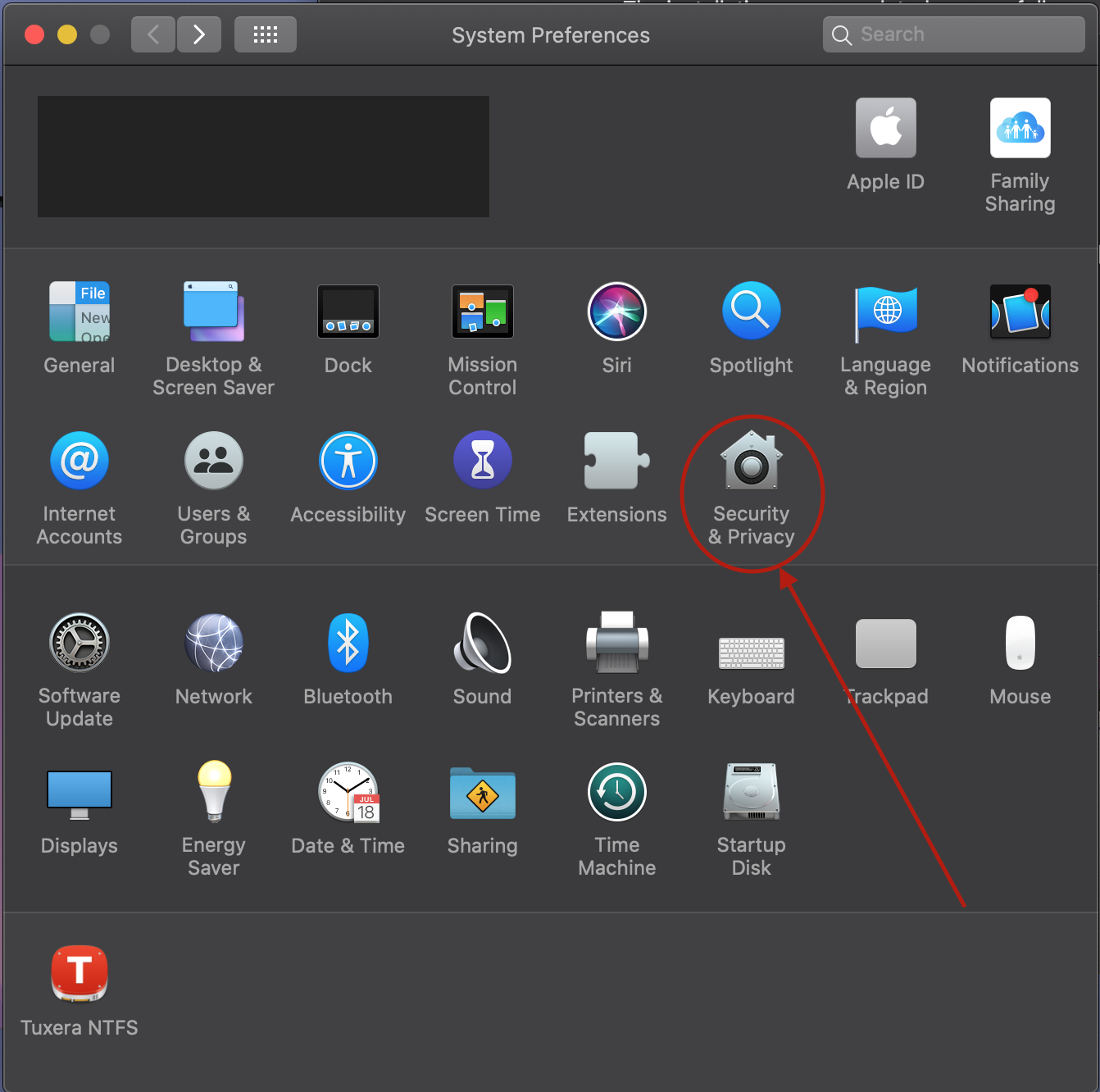The image size is (1100, 1092).
Task: Minimize window with yellow button
Action: coord(67,34)
